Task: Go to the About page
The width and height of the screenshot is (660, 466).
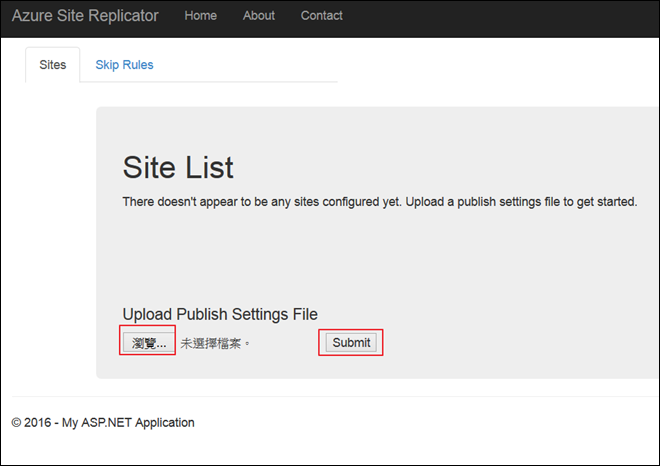Action: (x=258, y=16)
